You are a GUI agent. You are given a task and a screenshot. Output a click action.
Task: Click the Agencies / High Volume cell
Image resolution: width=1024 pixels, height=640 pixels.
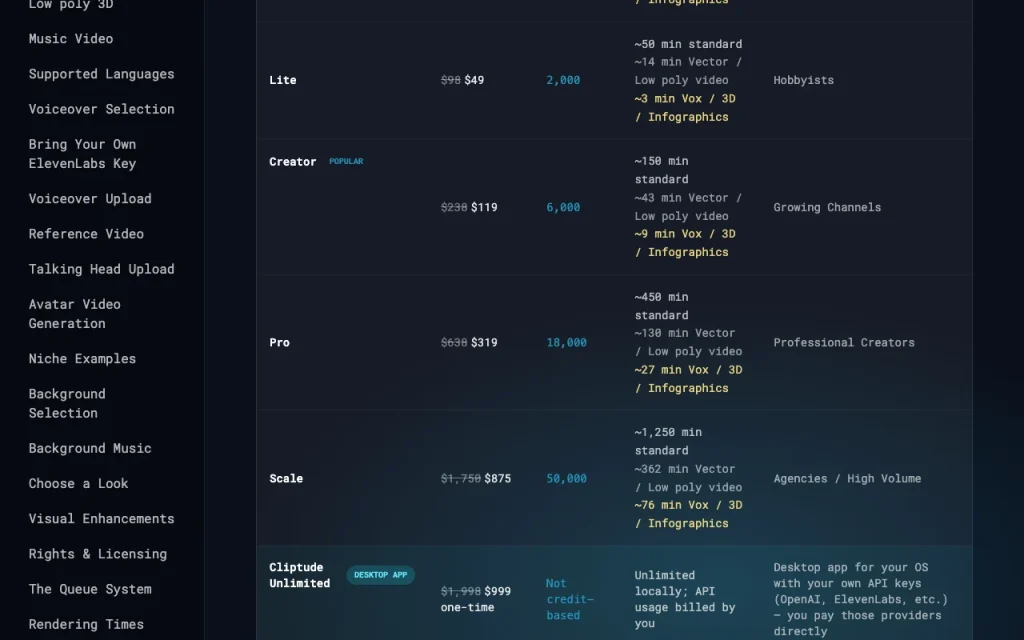pyautogui.click(x=847, y=478)
